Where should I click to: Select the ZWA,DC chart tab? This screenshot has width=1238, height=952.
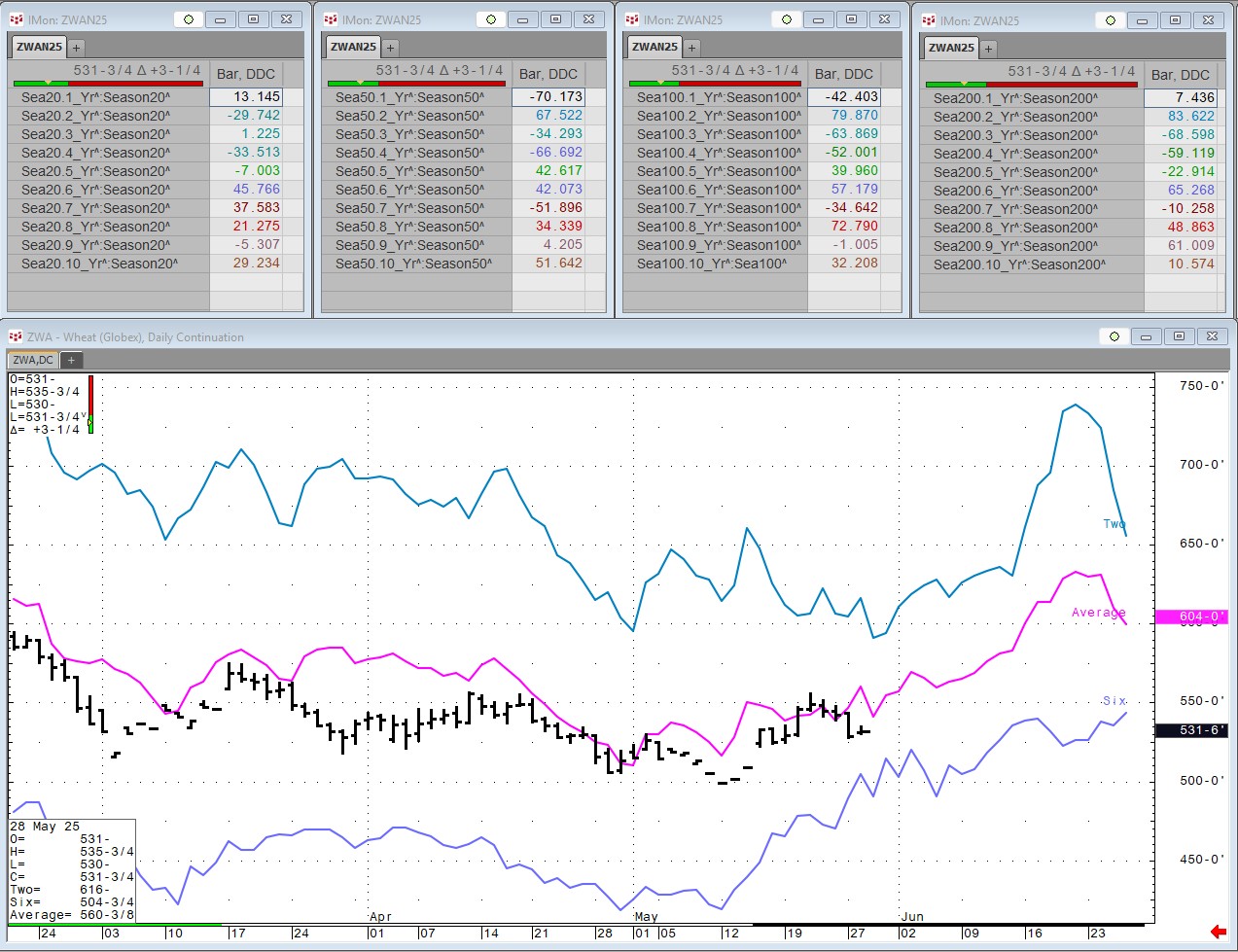pos(33,360)
